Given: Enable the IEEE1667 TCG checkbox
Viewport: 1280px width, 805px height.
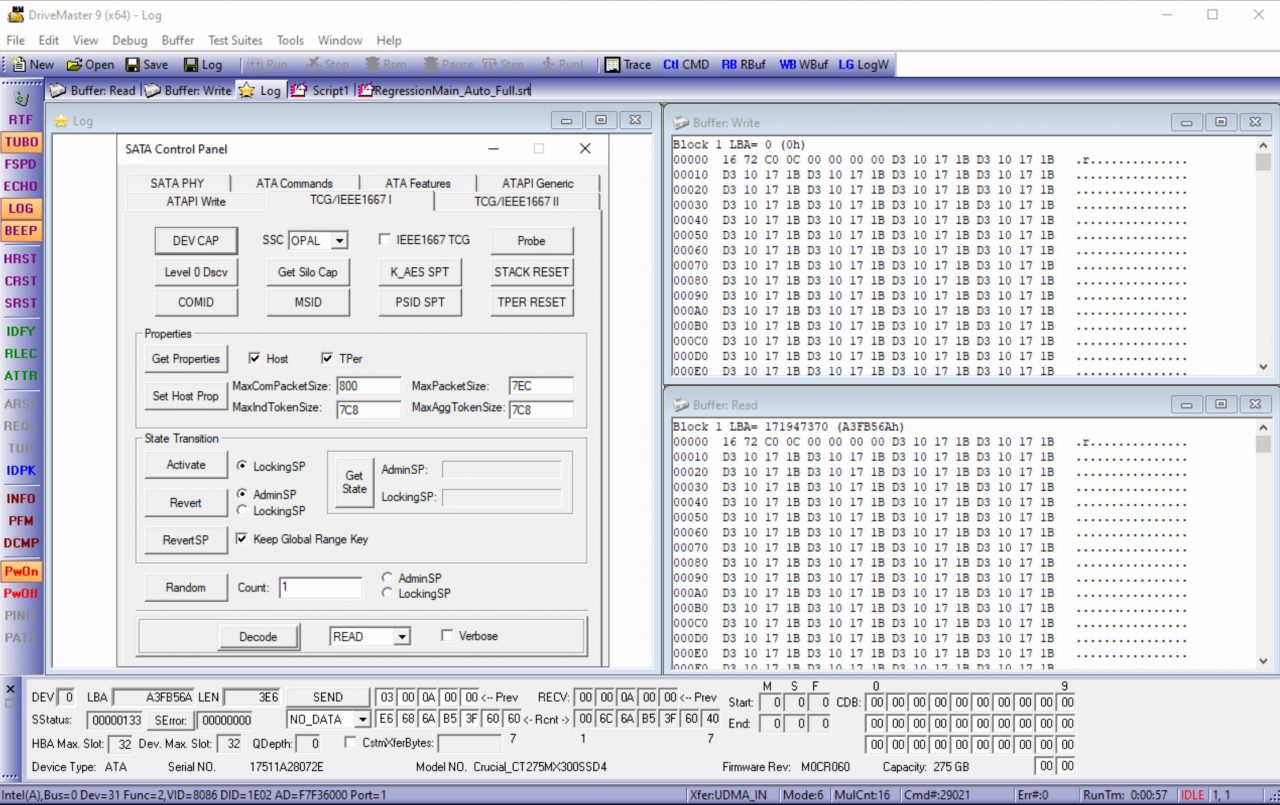Looking at the screenshot, I should coord(385,240).
